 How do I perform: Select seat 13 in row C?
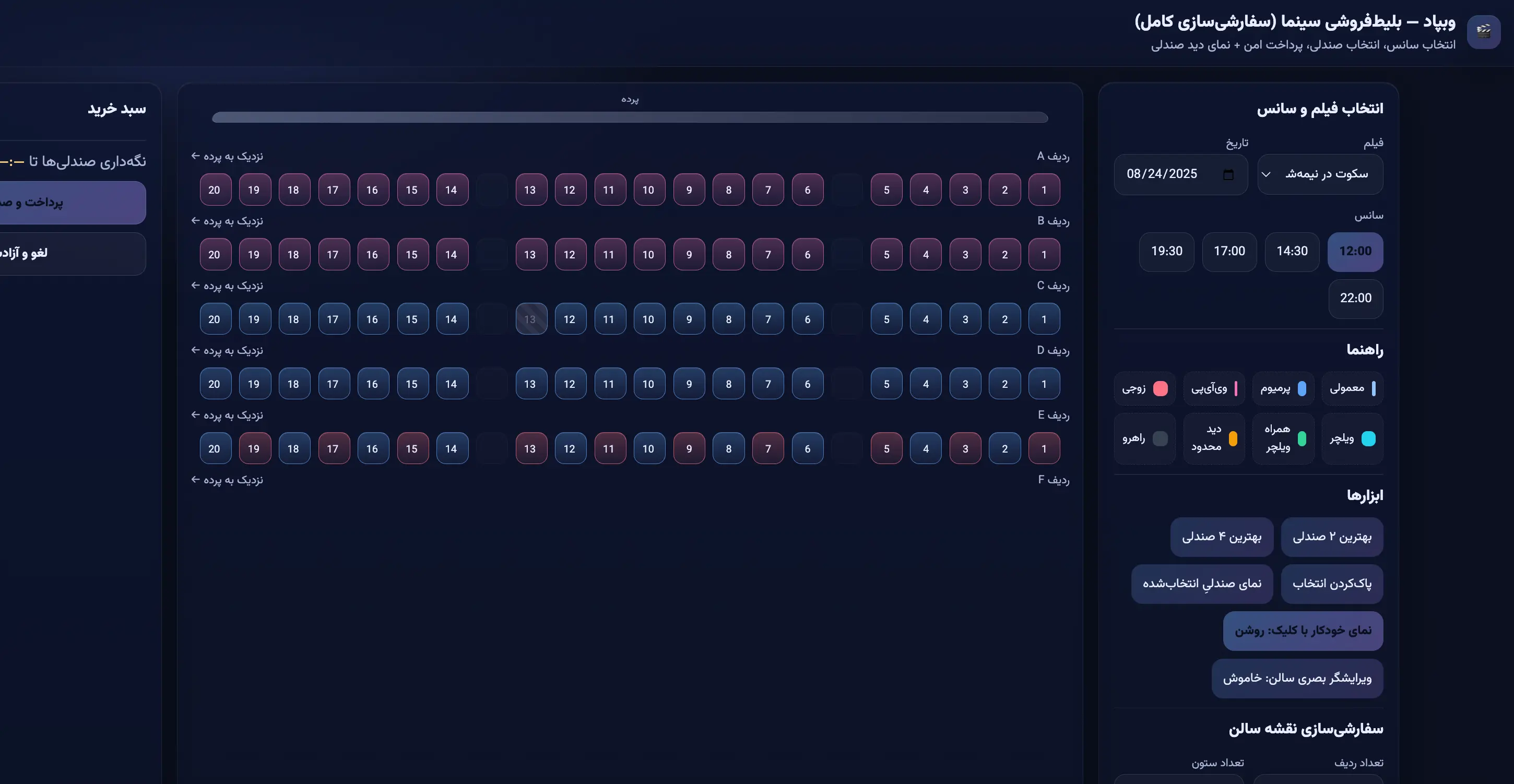pos(531,319)
